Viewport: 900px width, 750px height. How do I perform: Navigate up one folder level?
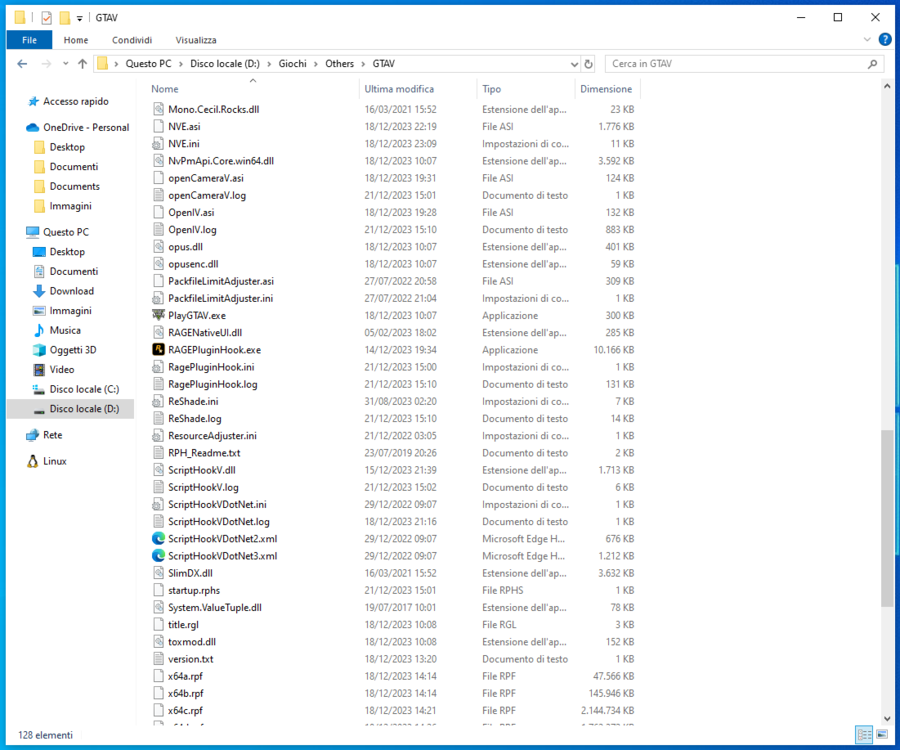81,63
